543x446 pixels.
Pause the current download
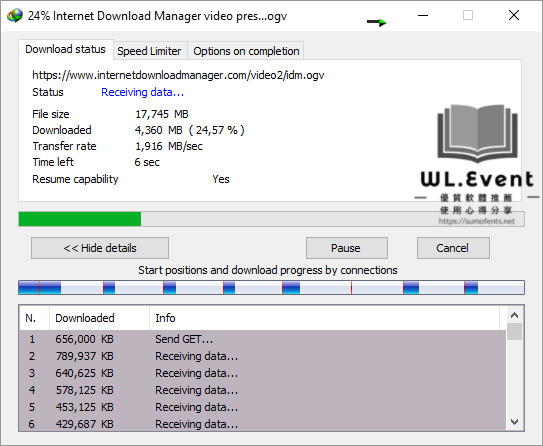(347, 248)
